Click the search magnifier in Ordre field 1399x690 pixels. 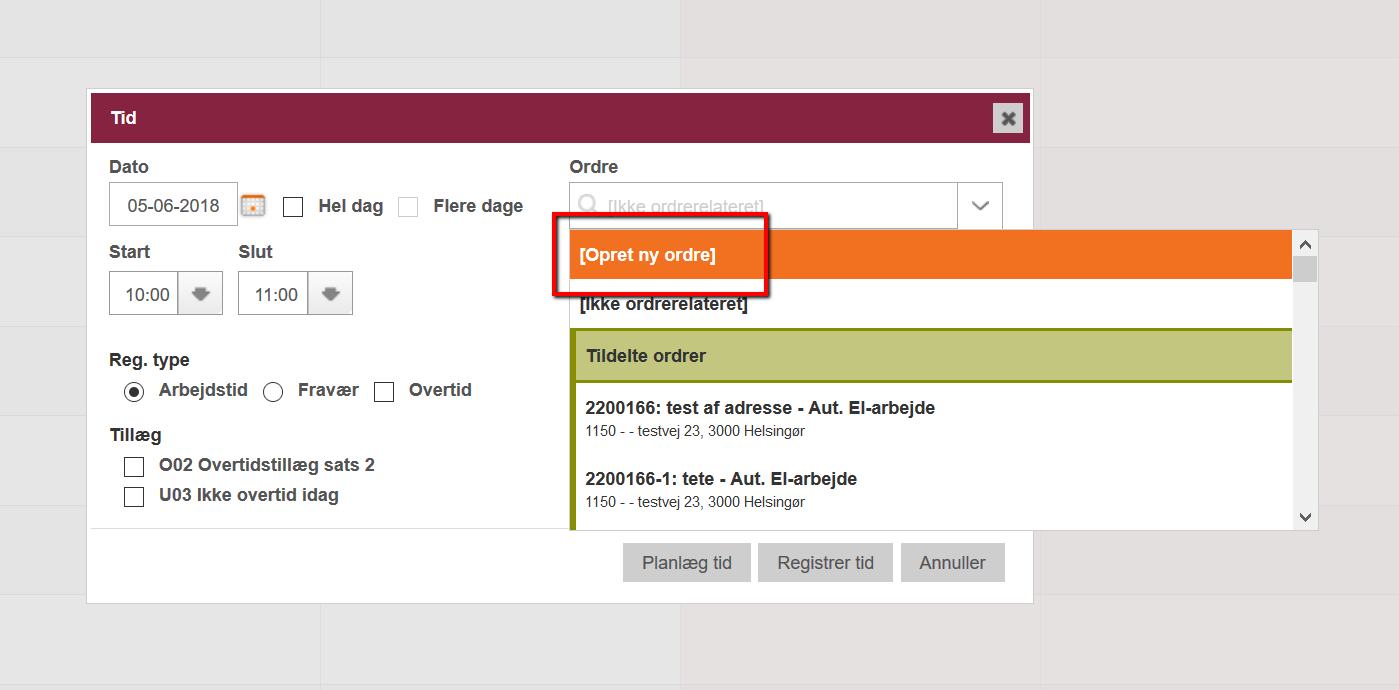tap(588, 205)
